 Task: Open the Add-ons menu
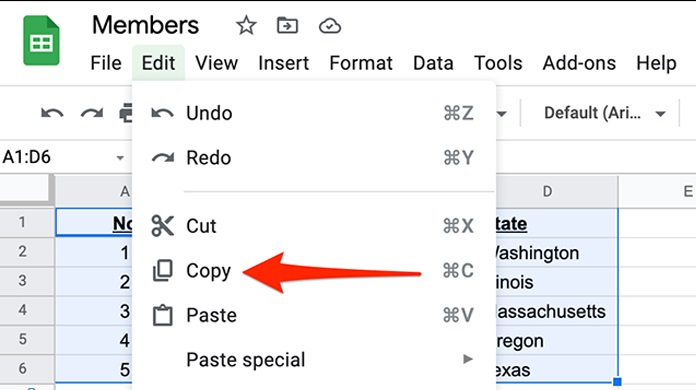click(579, 63)
